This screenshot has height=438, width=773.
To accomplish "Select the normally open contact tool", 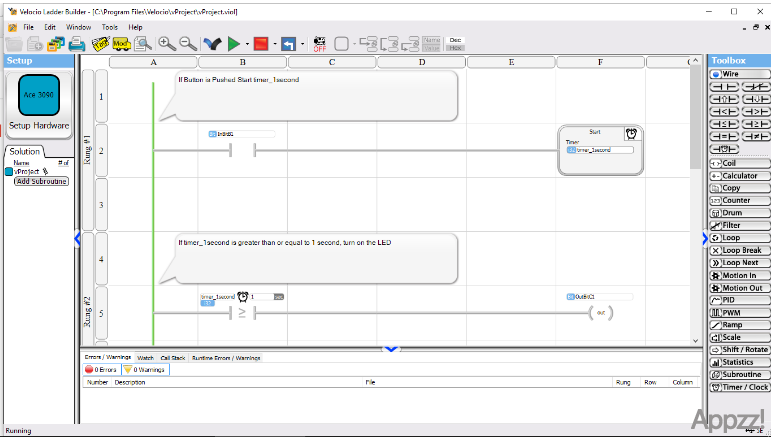I will pos(724,87).
